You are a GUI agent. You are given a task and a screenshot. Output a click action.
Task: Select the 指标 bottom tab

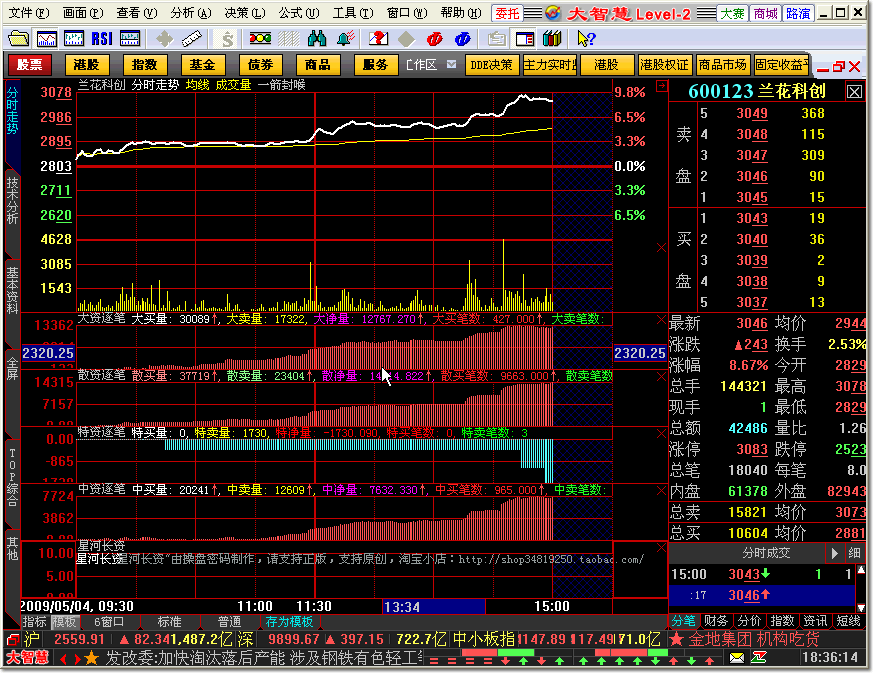point(35,621)
